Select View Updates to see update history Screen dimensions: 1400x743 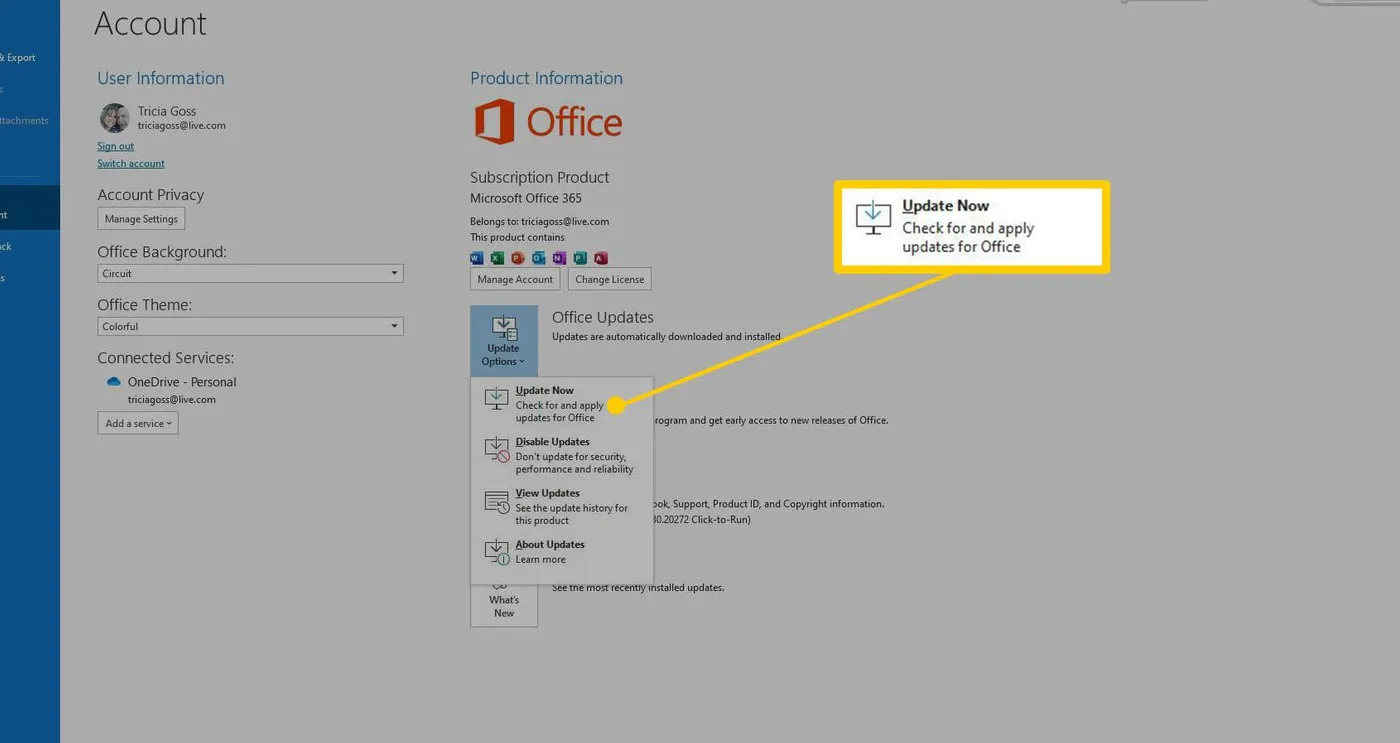pyautogui.click(x=547, y=492)
